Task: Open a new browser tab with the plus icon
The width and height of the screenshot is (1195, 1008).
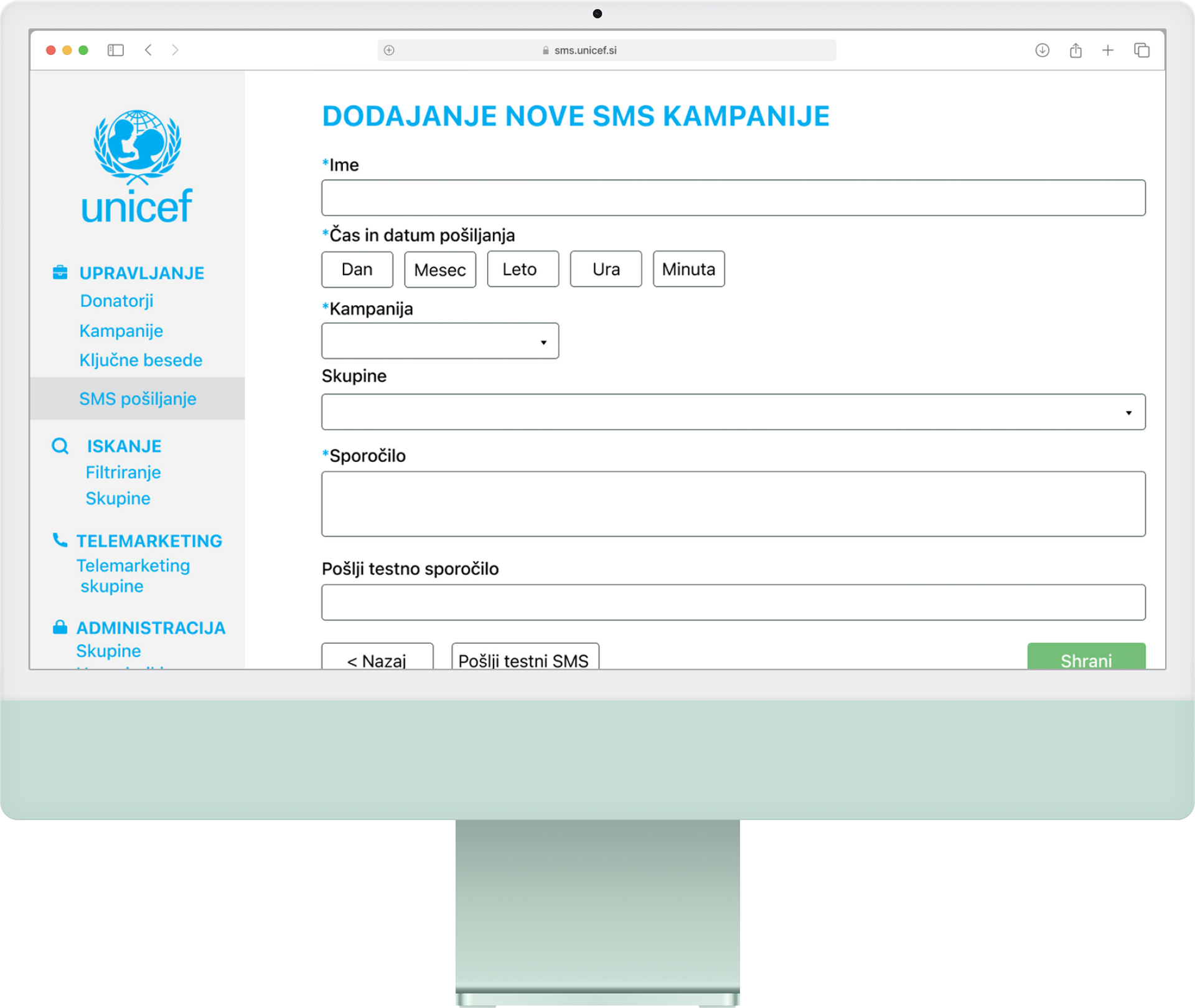Action: (1108, 50)
